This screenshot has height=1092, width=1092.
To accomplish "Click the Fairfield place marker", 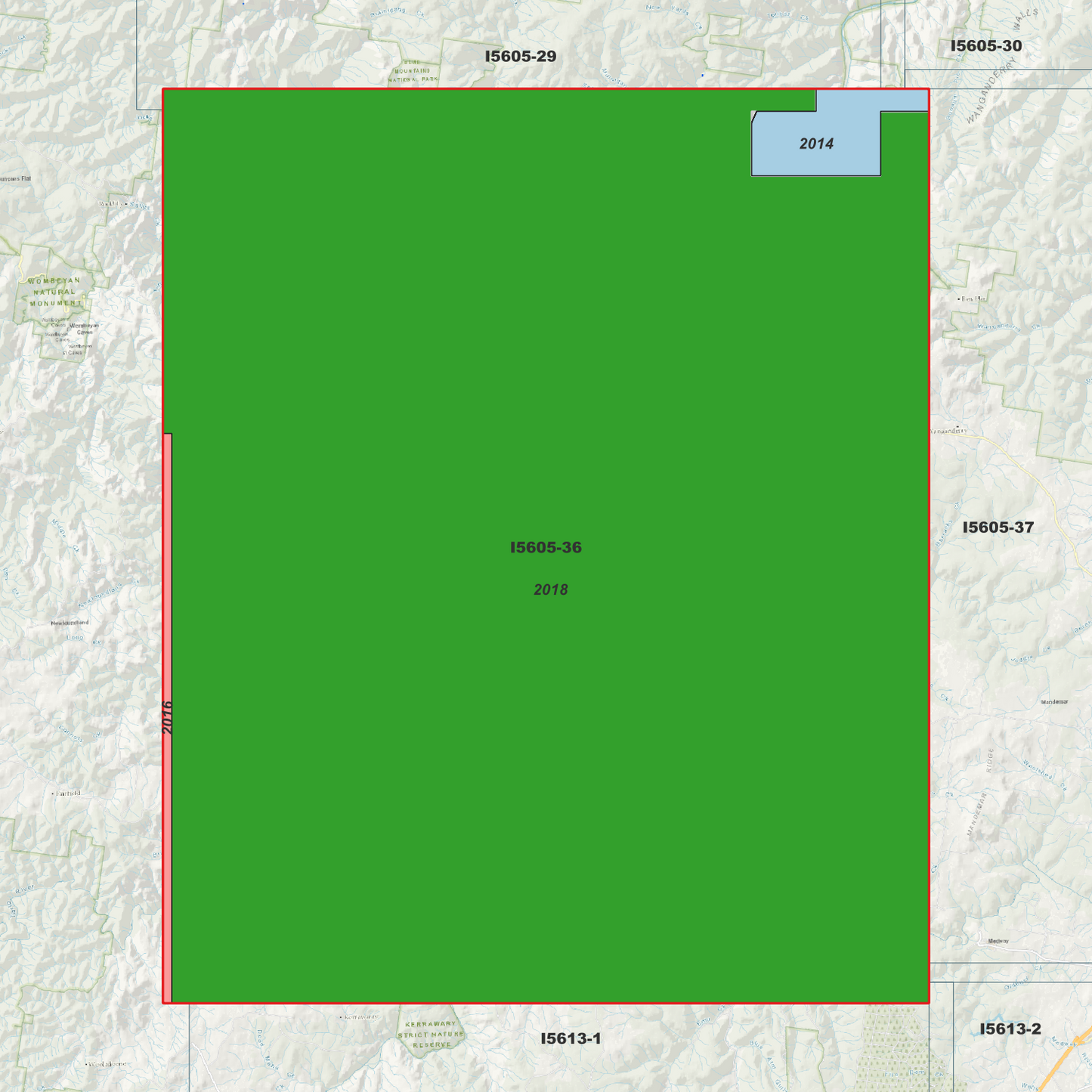I will [52, 793].
